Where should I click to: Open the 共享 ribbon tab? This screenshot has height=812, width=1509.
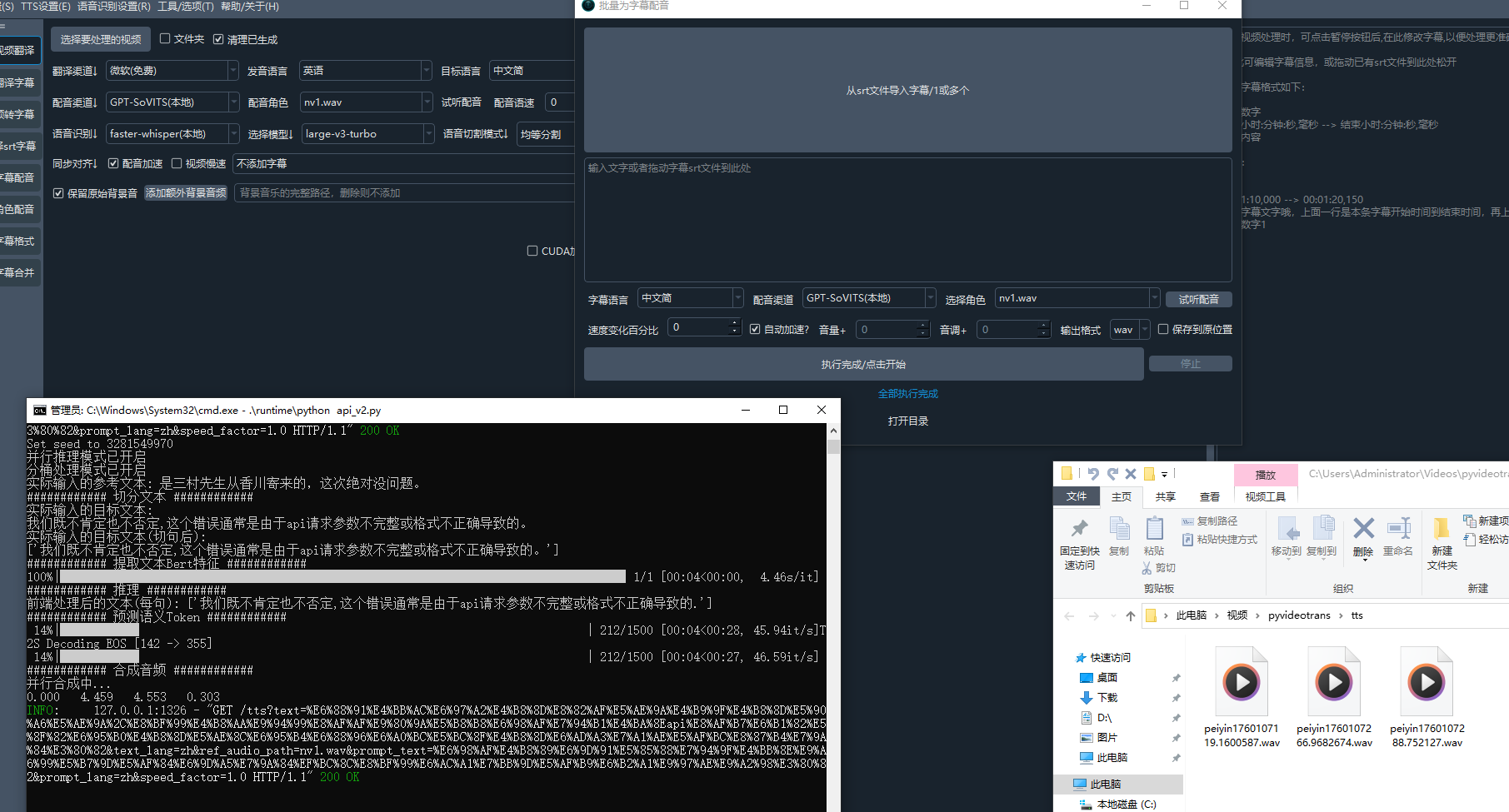point(1165,497)
